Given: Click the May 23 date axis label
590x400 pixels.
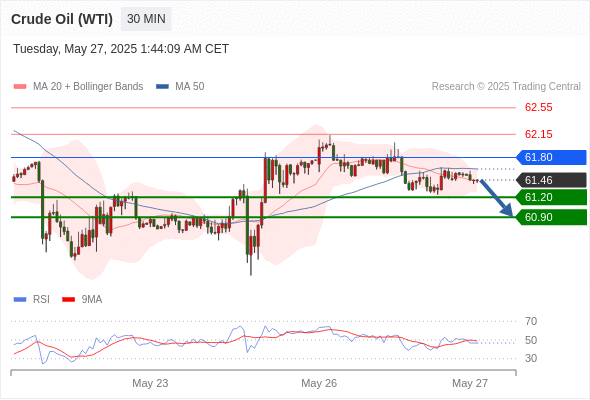Looking at the screenshot, I should click(x=150, y=383).
